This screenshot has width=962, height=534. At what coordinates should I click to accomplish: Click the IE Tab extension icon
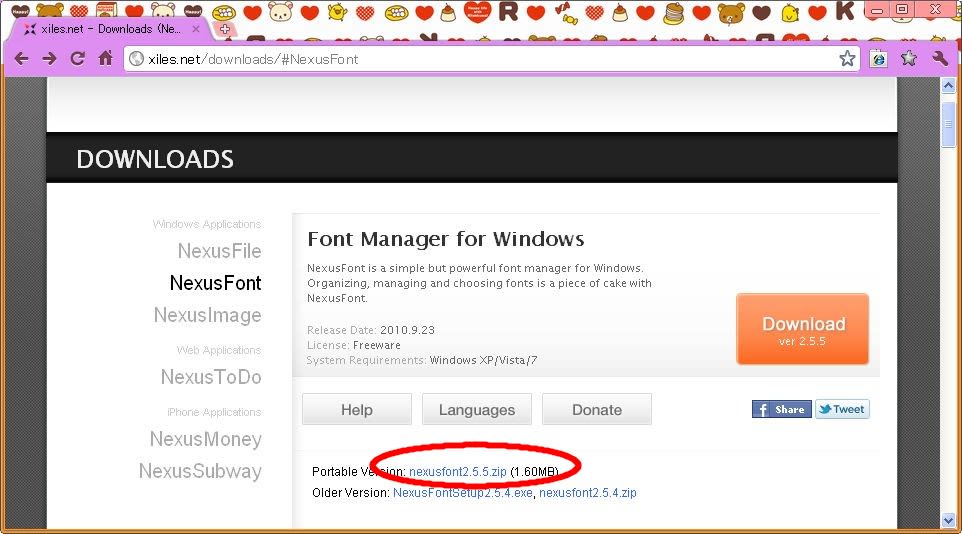pyautogui.click(x=879, y=59)
